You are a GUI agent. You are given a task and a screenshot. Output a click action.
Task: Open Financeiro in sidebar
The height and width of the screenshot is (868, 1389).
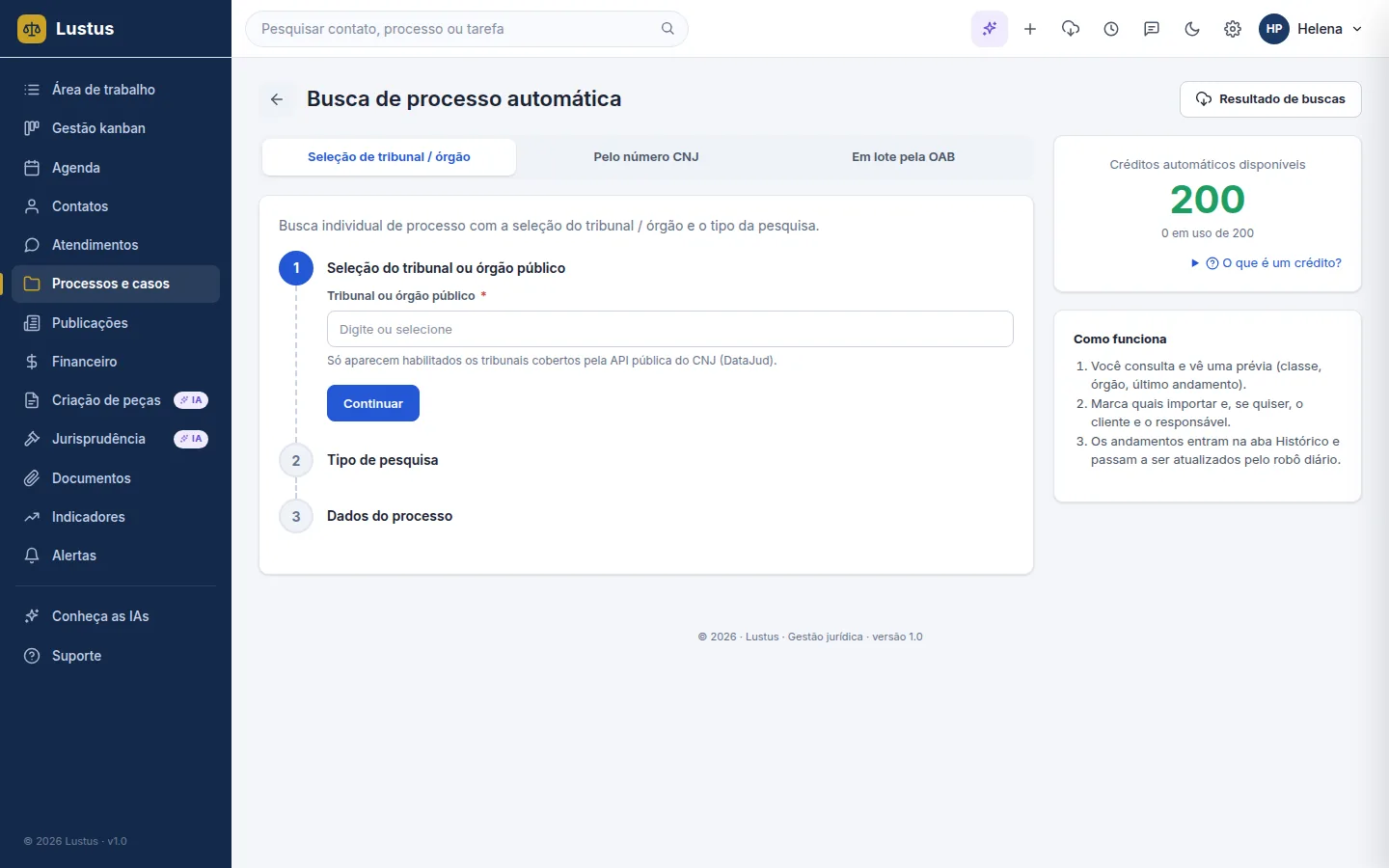point(116,362)
